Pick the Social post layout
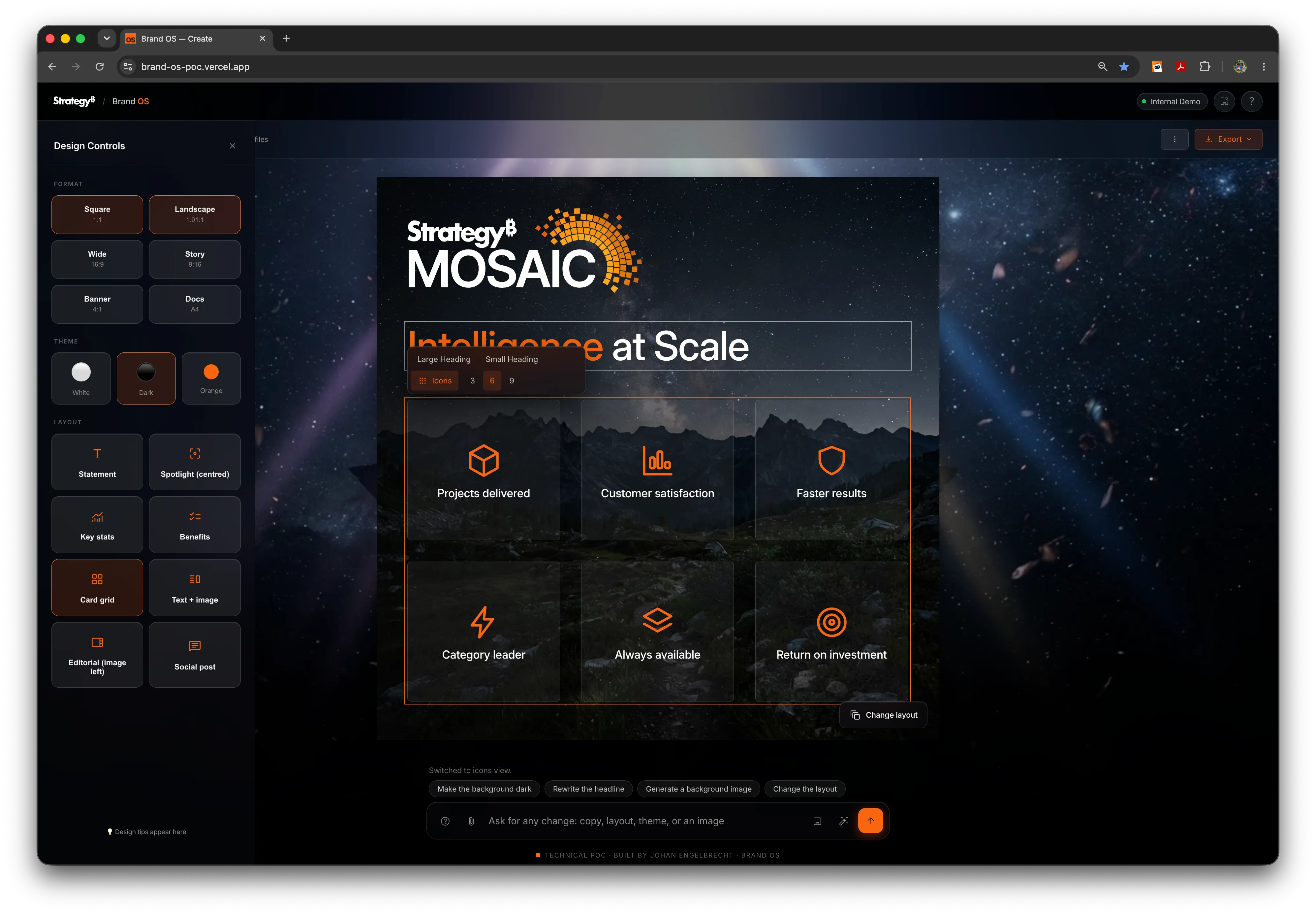The image size is (1316, 914). point(195,655)
